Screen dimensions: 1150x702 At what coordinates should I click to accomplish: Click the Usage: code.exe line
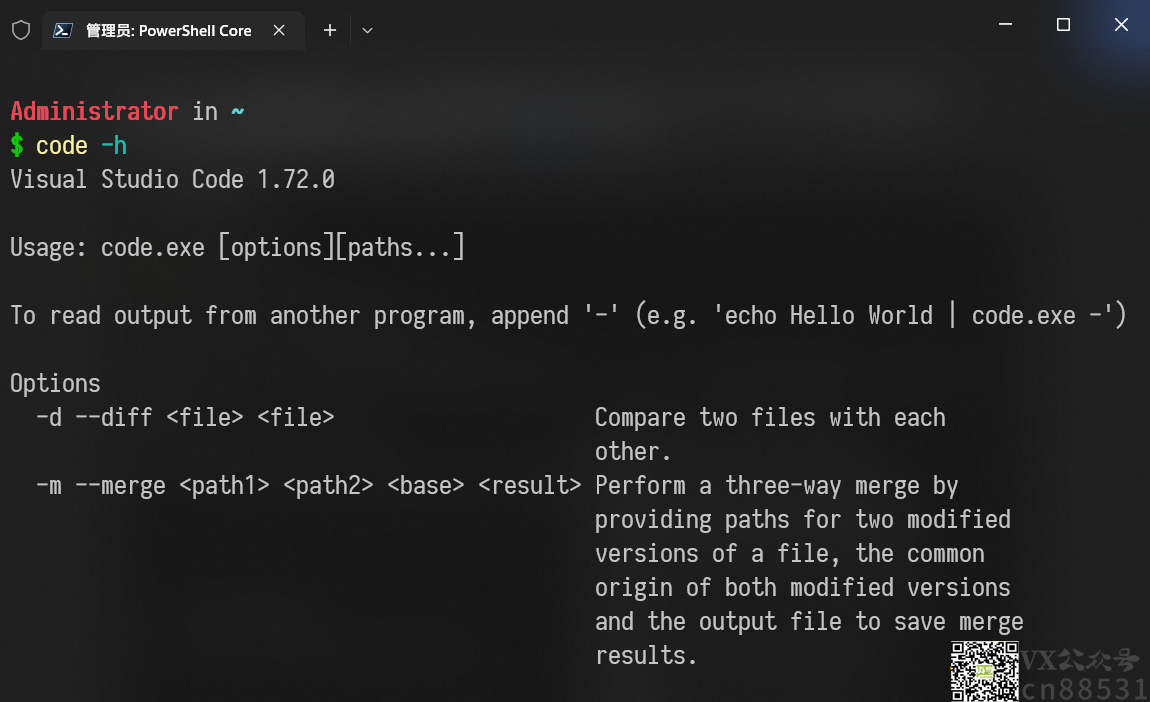(x=238, y=247)
